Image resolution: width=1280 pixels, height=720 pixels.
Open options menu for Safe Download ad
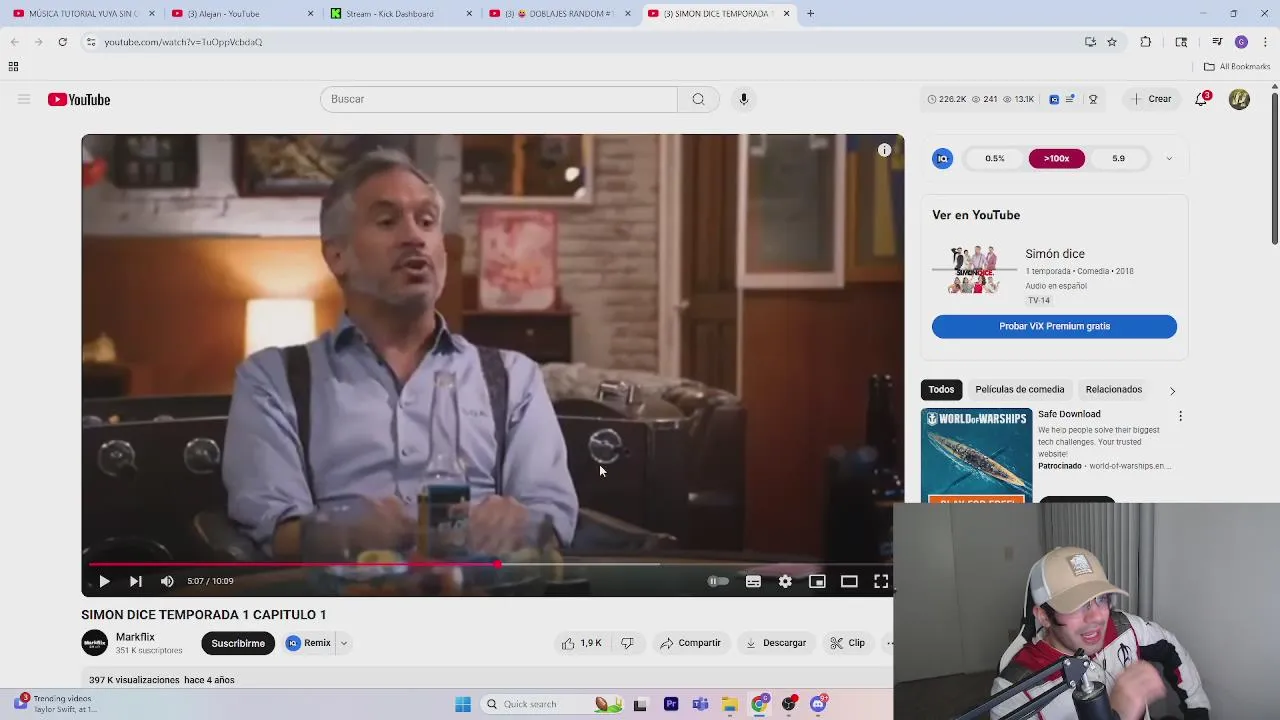click(1180, 416)
